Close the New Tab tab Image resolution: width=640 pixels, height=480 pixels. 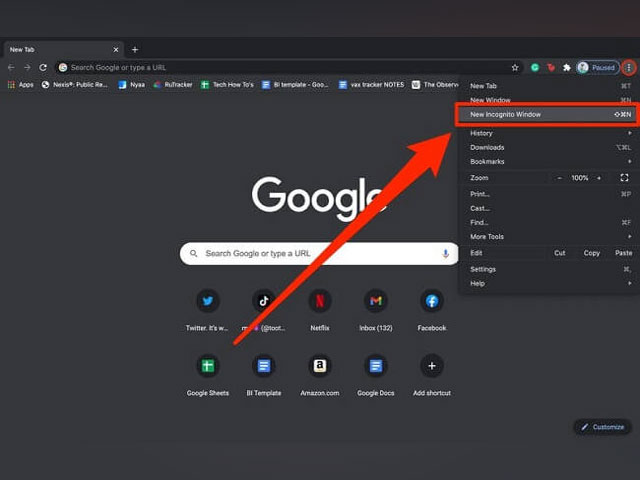[116, 50]
